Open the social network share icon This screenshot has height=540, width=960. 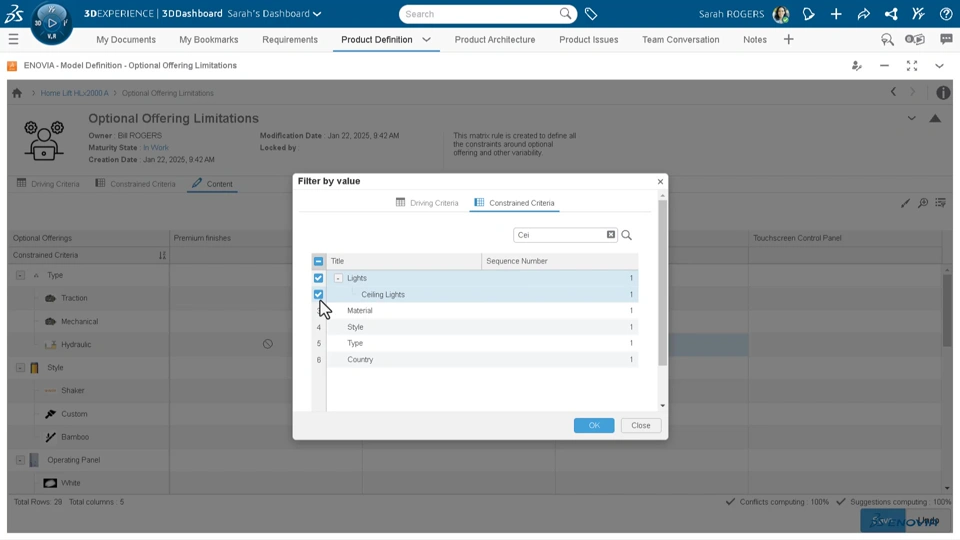[x=891, y=13]
